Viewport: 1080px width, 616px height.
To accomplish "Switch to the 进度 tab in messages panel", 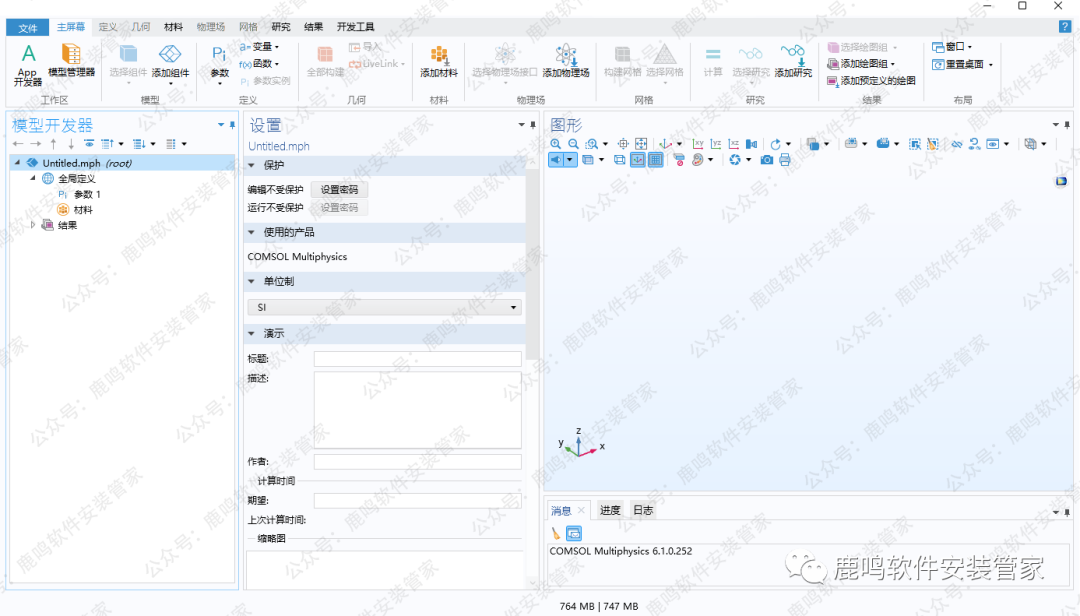I will tap(610, 509).
